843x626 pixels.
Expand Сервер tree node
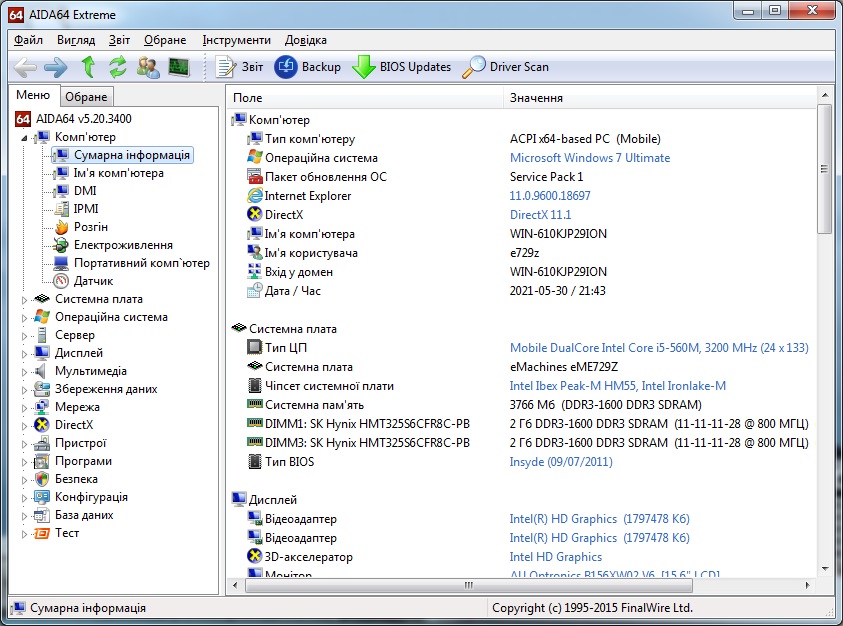tap(24, 336)
